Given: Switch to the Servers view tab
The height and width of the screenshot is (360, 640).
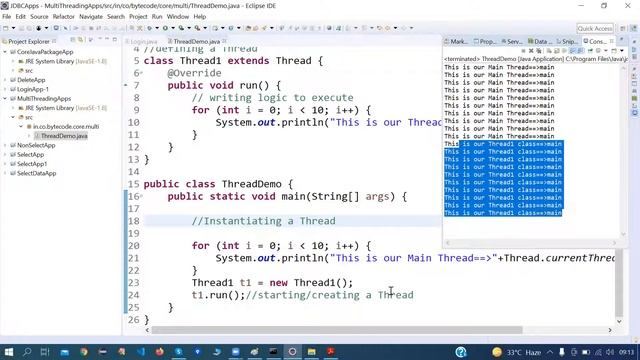Looking at the screenshot, I should click(x=512, y=42).
